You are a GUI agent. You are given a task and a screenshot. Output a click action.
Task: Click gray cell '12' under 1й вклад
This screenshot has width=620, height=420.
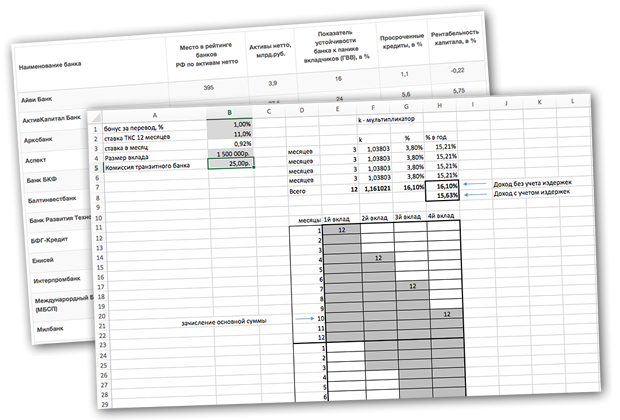pyautogui.click(x=342, y=229)
